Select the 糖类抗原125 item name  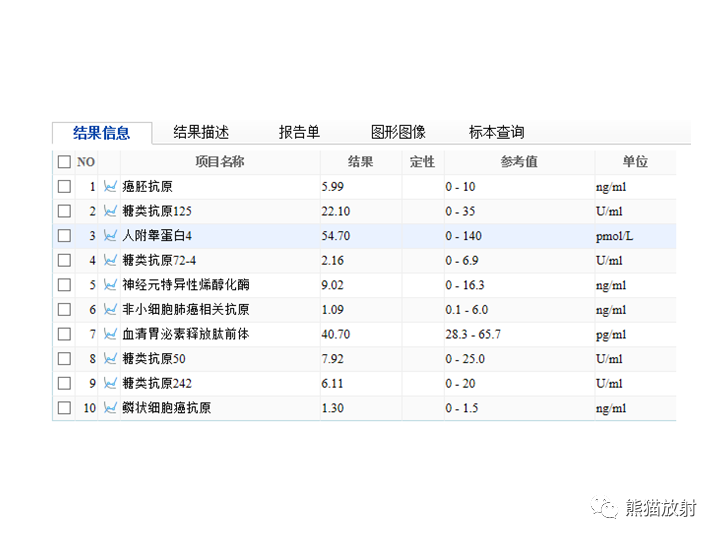pos(157,211)
